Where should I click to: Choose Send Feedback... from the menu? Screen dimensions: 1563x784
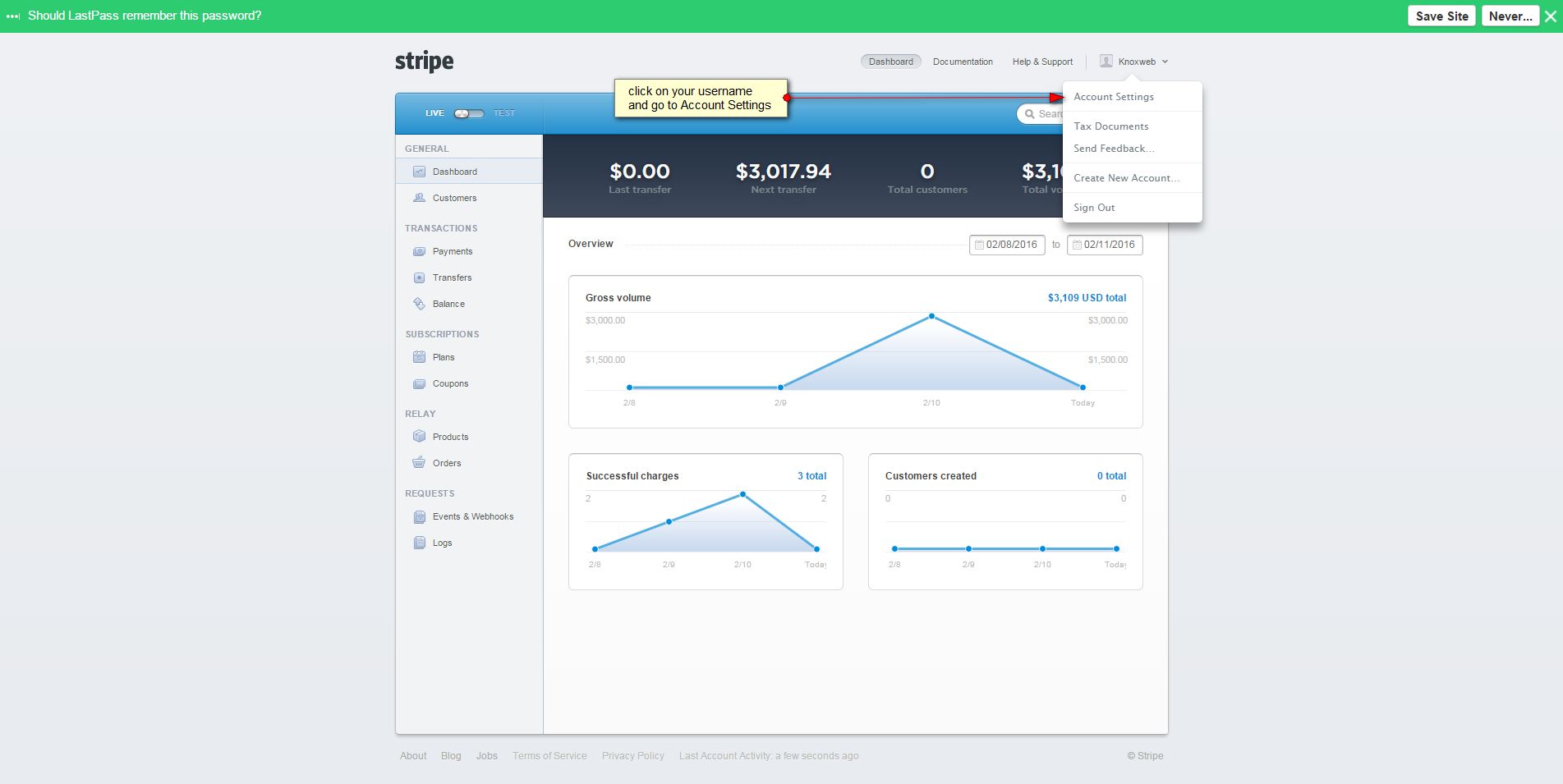point(1114,149)
